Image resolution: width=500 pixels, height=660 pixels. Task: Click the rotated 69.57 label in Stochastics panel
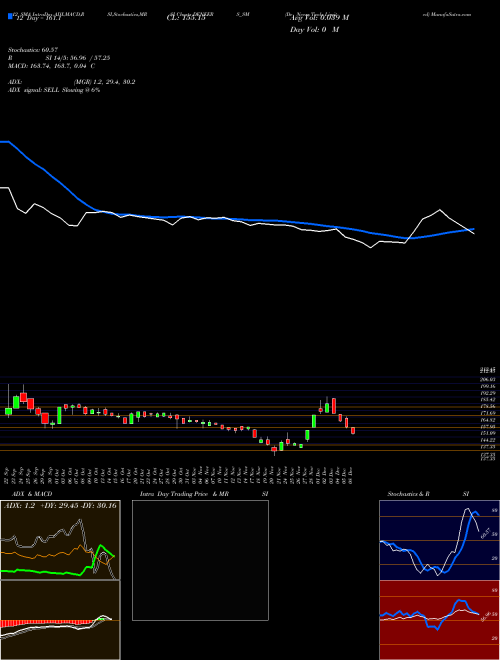[484, 533]
